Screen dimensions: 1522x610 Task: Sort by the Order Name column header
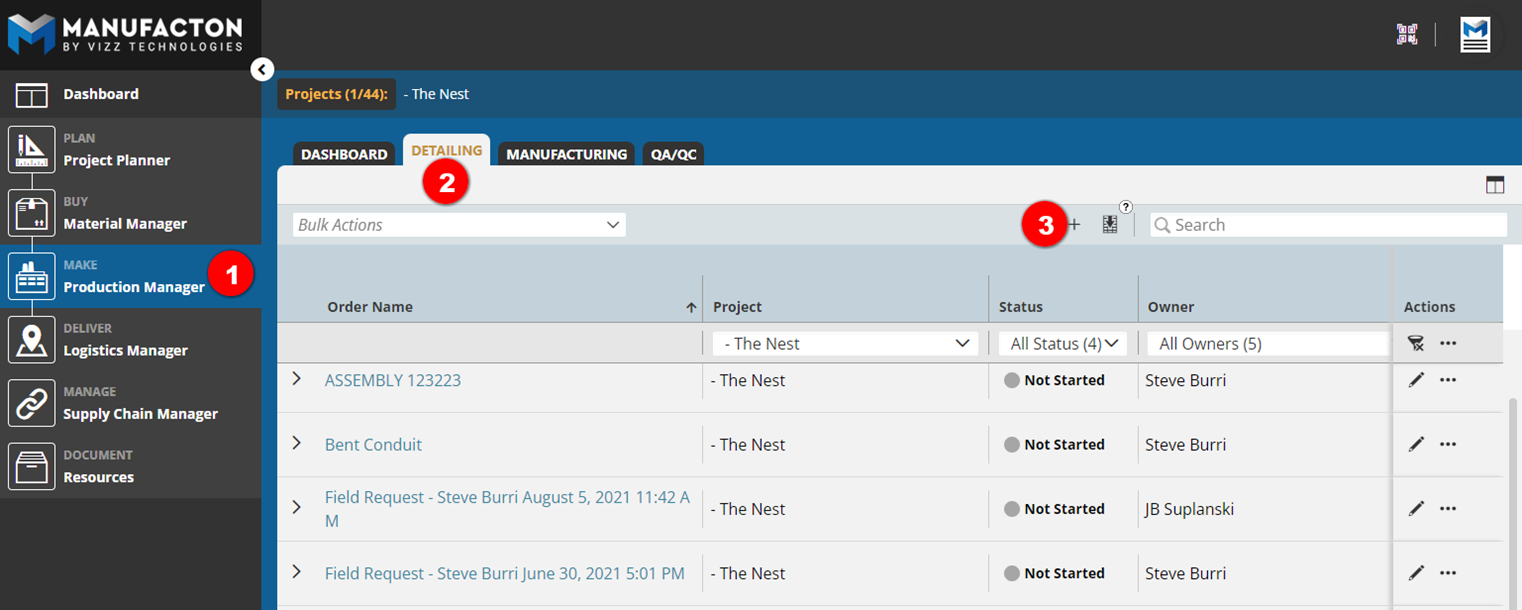[370, 307]
